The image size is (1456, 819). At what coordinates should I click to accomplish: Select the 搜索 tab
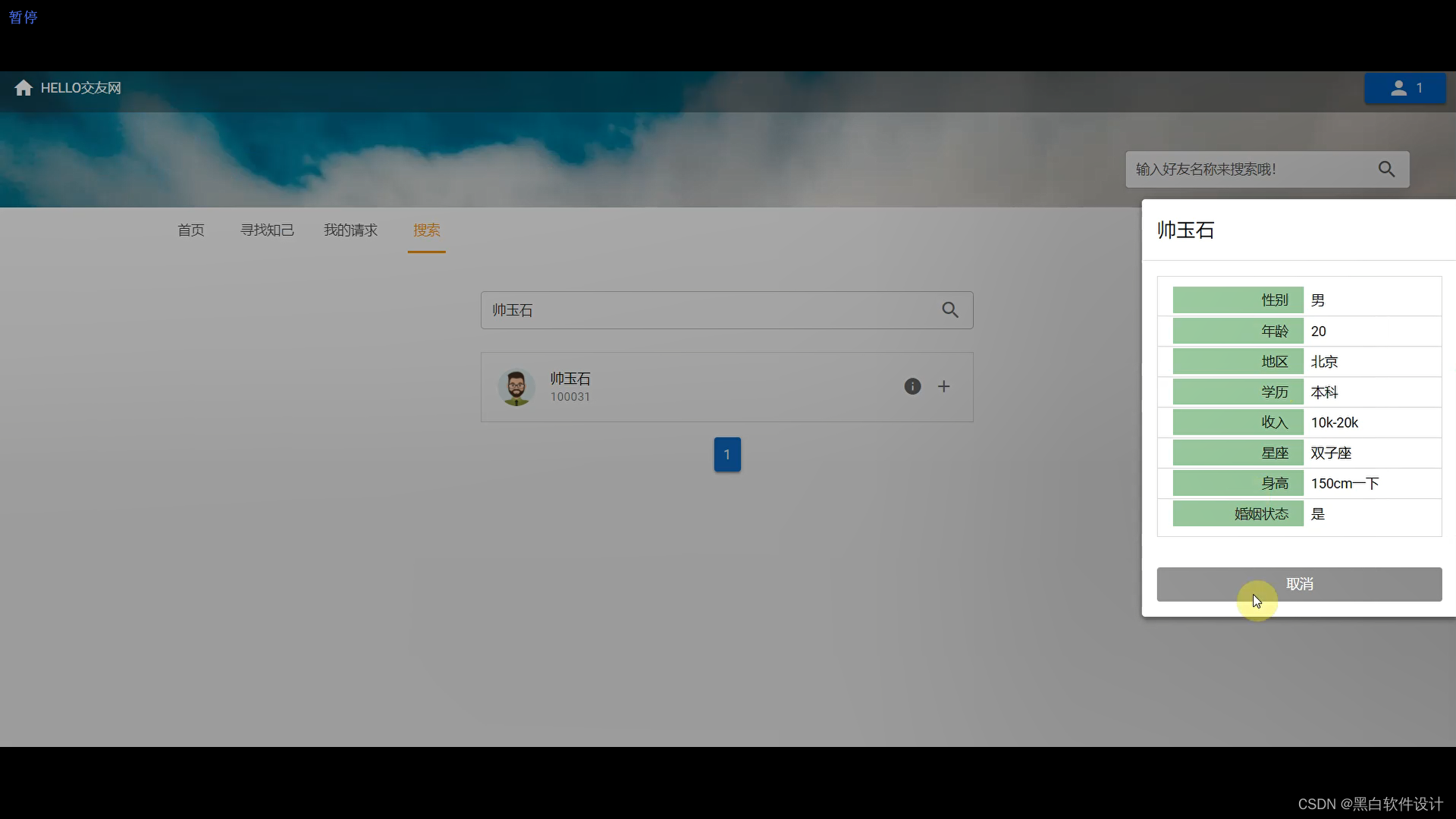pyautogui.click(x=426, y=230)
